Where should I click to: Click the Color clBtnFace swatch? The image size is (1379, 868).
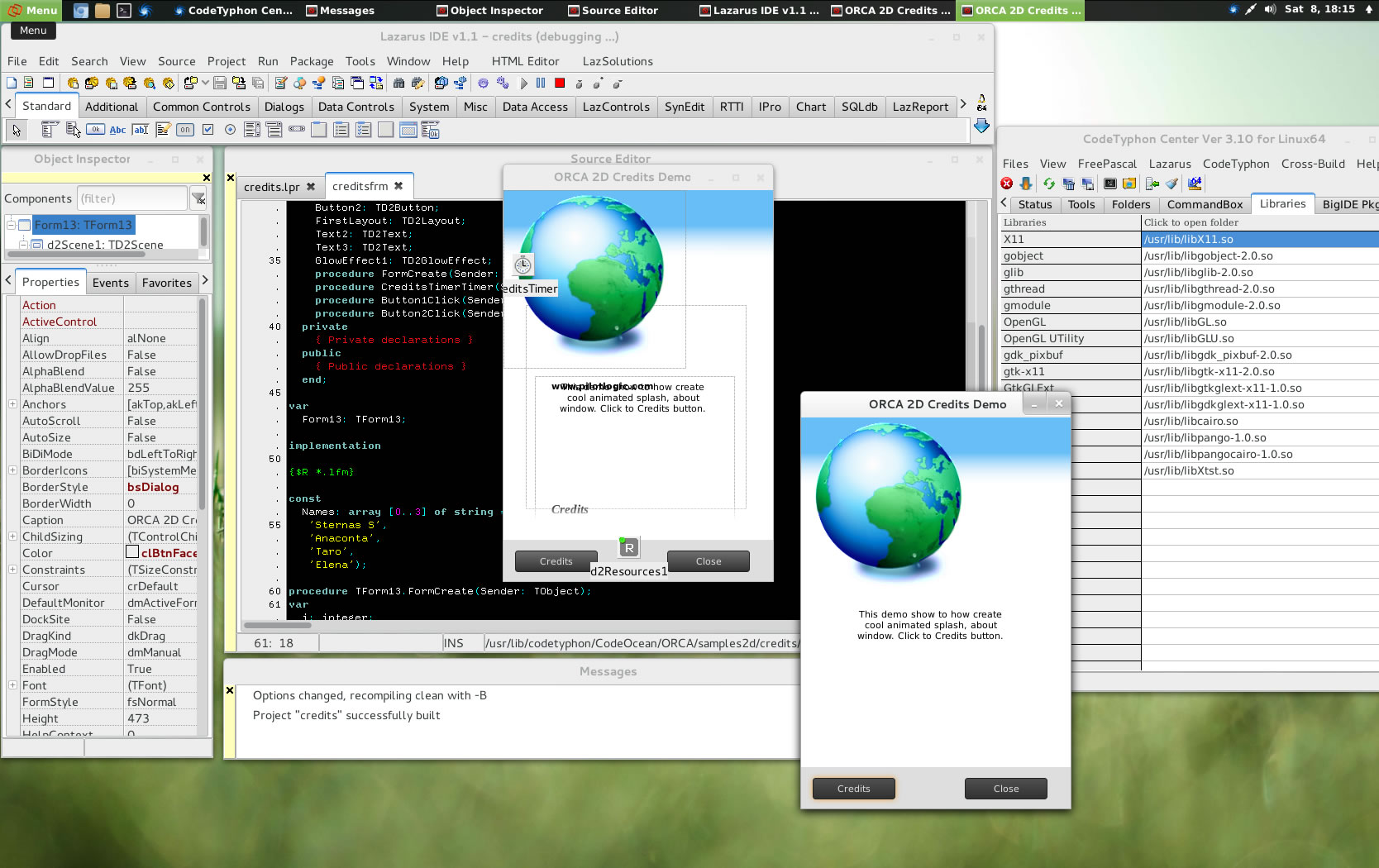132,552
